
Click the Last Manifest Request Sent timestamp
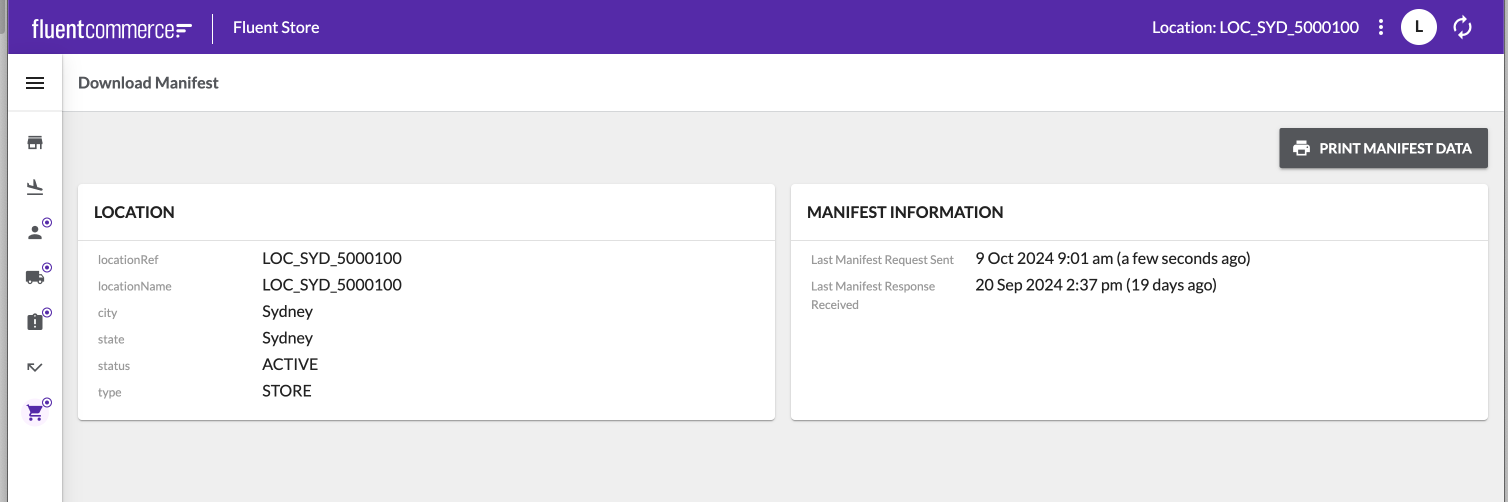pos(1112,259)
